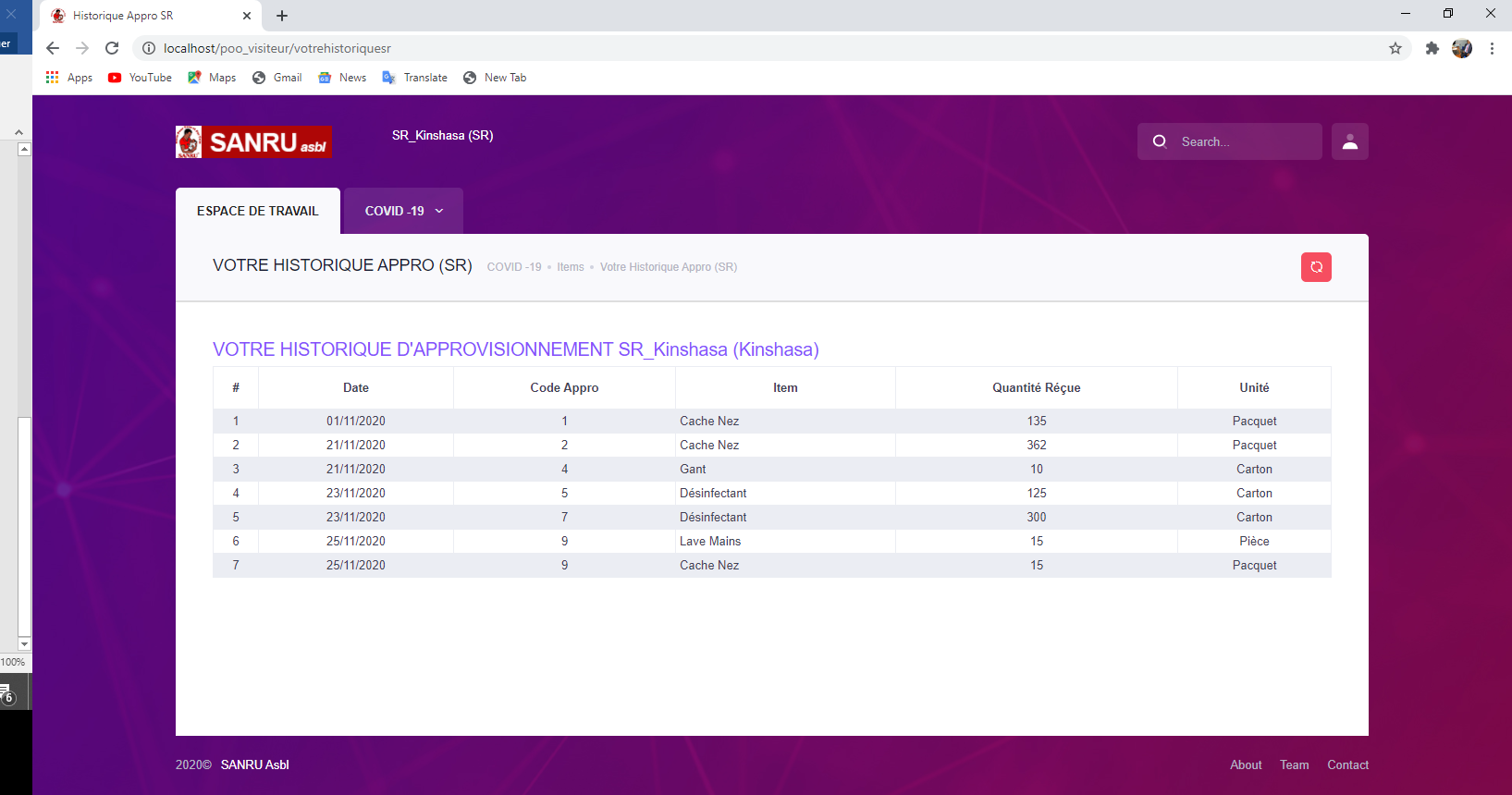Open the user profile icon
Viewport: 1512px width, 795px height.
[x=1349, y=141]
